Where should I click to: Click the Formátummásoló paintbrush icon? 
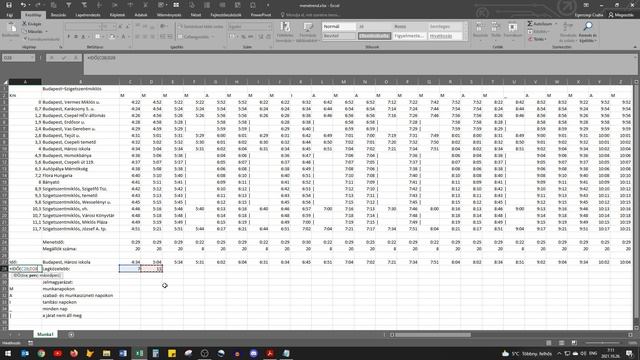(24, 39)
